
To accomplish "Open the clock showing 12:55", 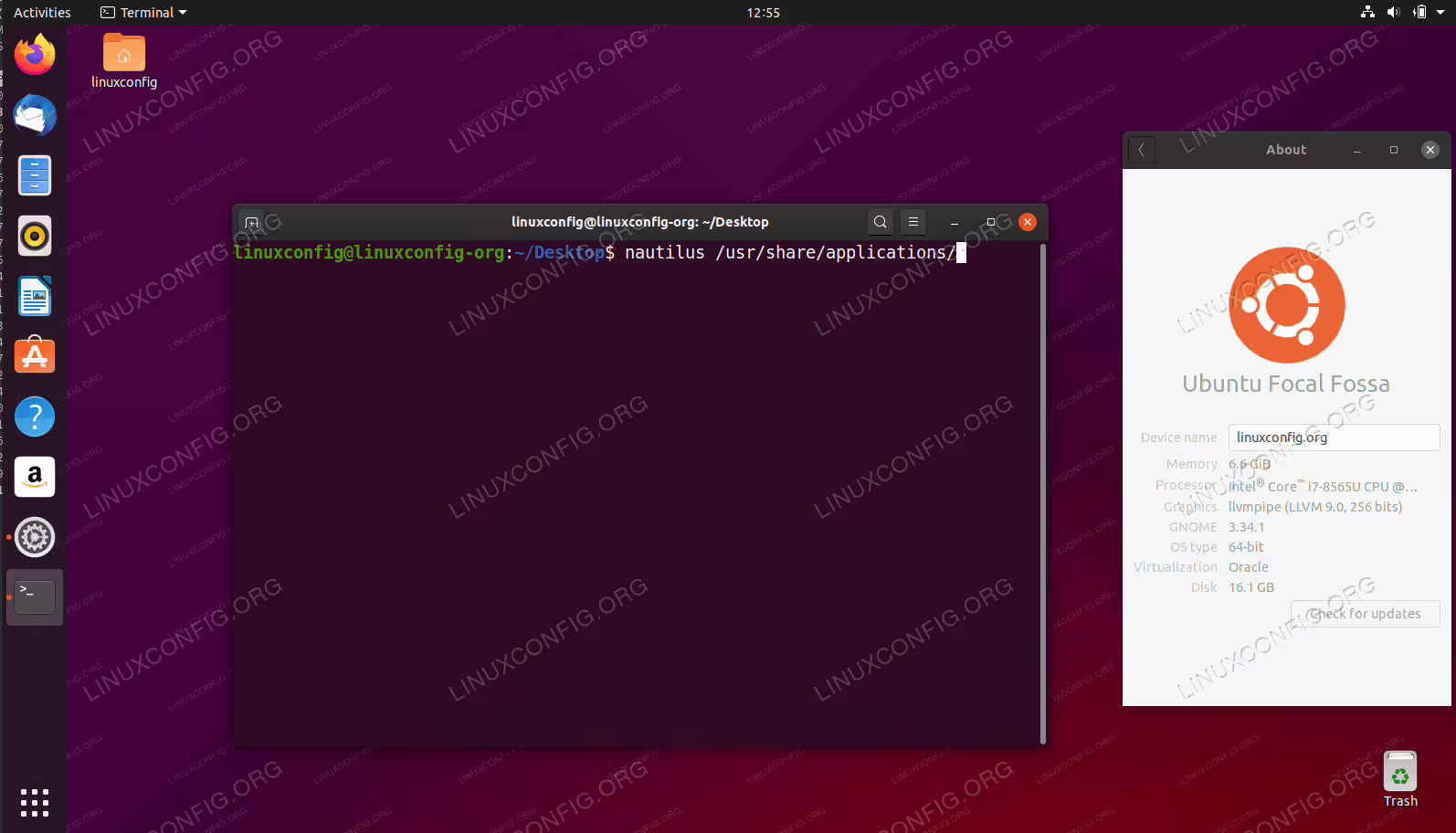I will [764, 13].
